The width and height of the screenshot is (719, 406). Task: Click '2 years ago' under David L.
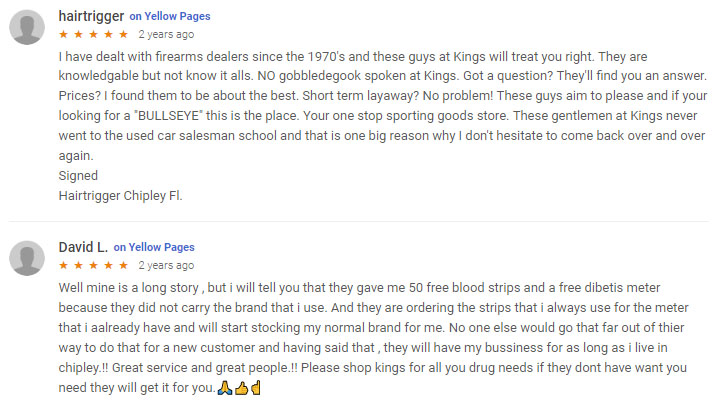tap(166, 265)
